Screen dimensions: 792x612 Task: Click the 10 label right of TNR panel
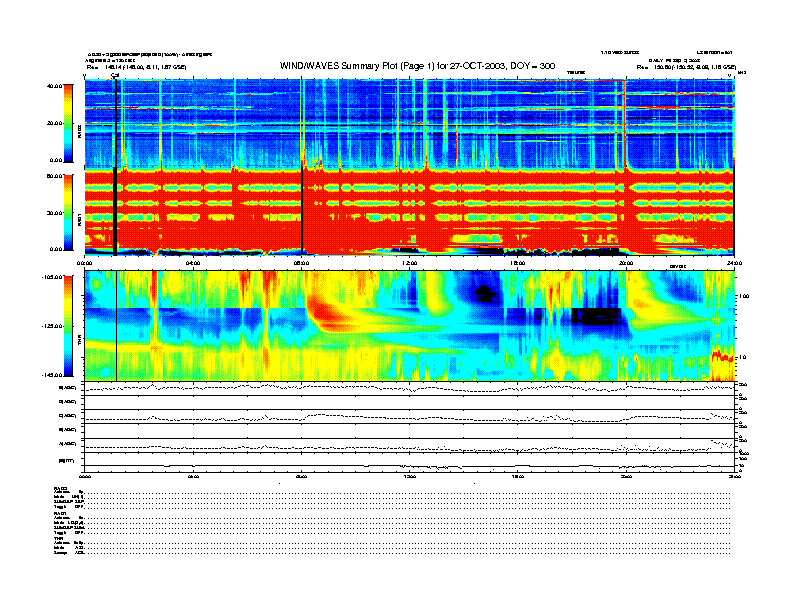(744, 358)
